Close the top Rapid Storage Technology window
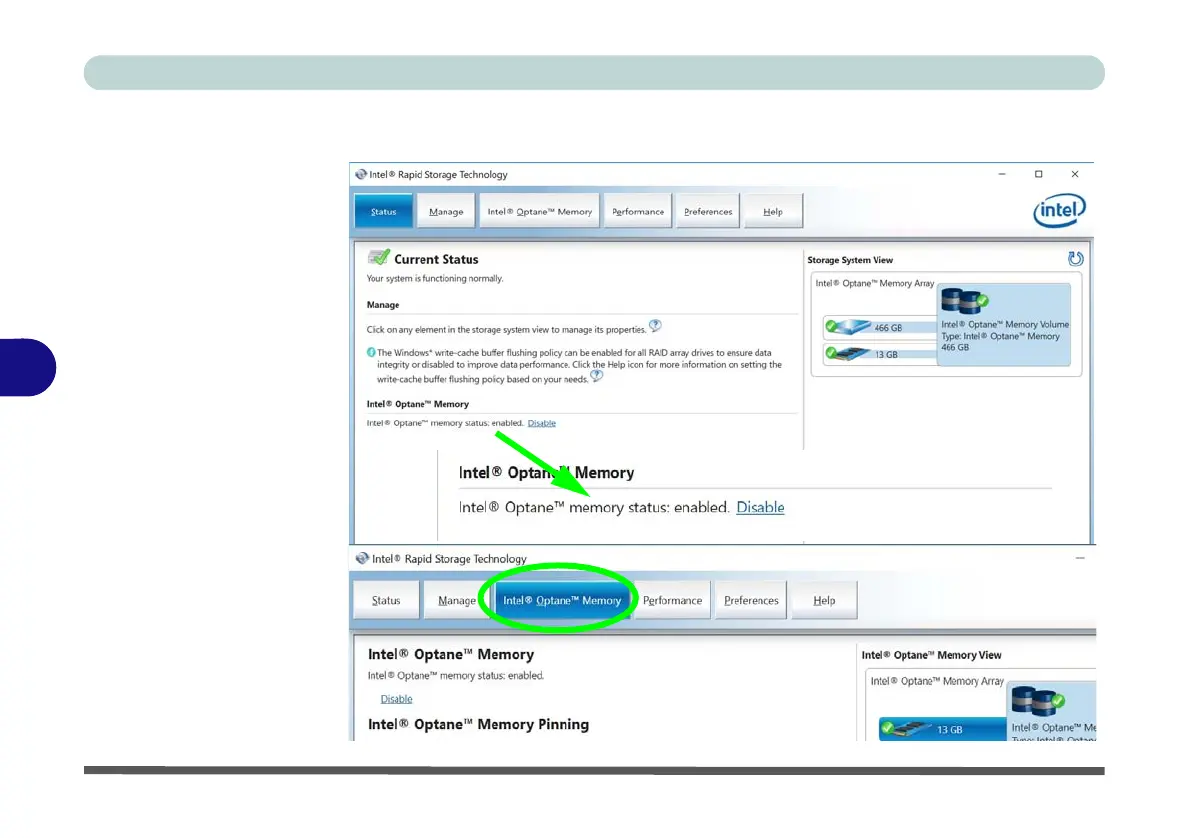The width and height of the screenshot is (1190, 838). tap(1075, 174)
